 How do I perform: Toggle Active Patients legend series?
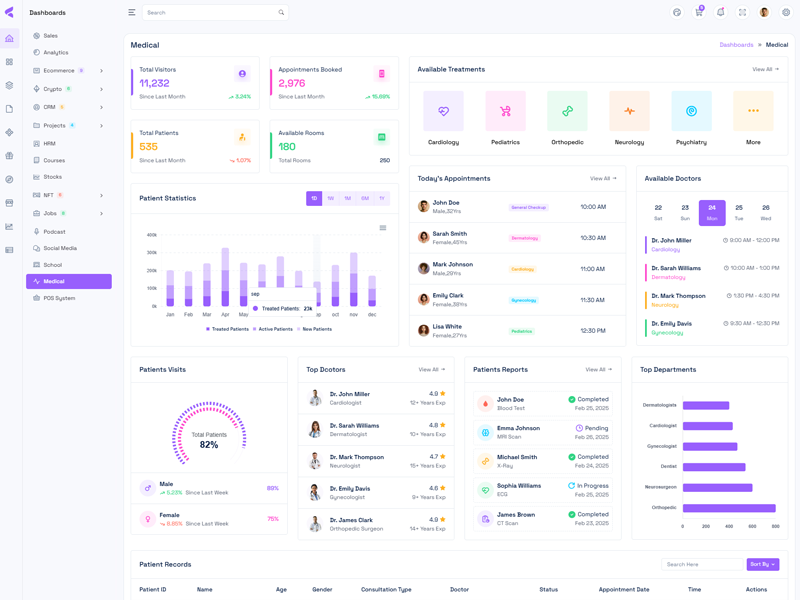274,329
